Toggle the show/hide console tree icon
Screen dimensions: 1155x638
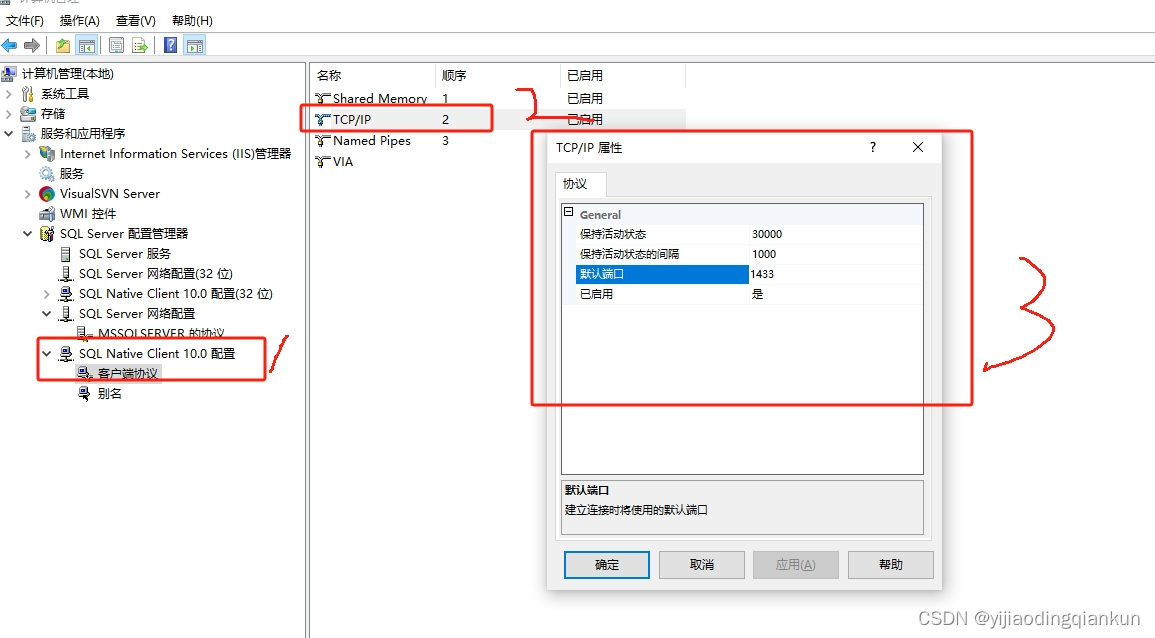(87, 46)
